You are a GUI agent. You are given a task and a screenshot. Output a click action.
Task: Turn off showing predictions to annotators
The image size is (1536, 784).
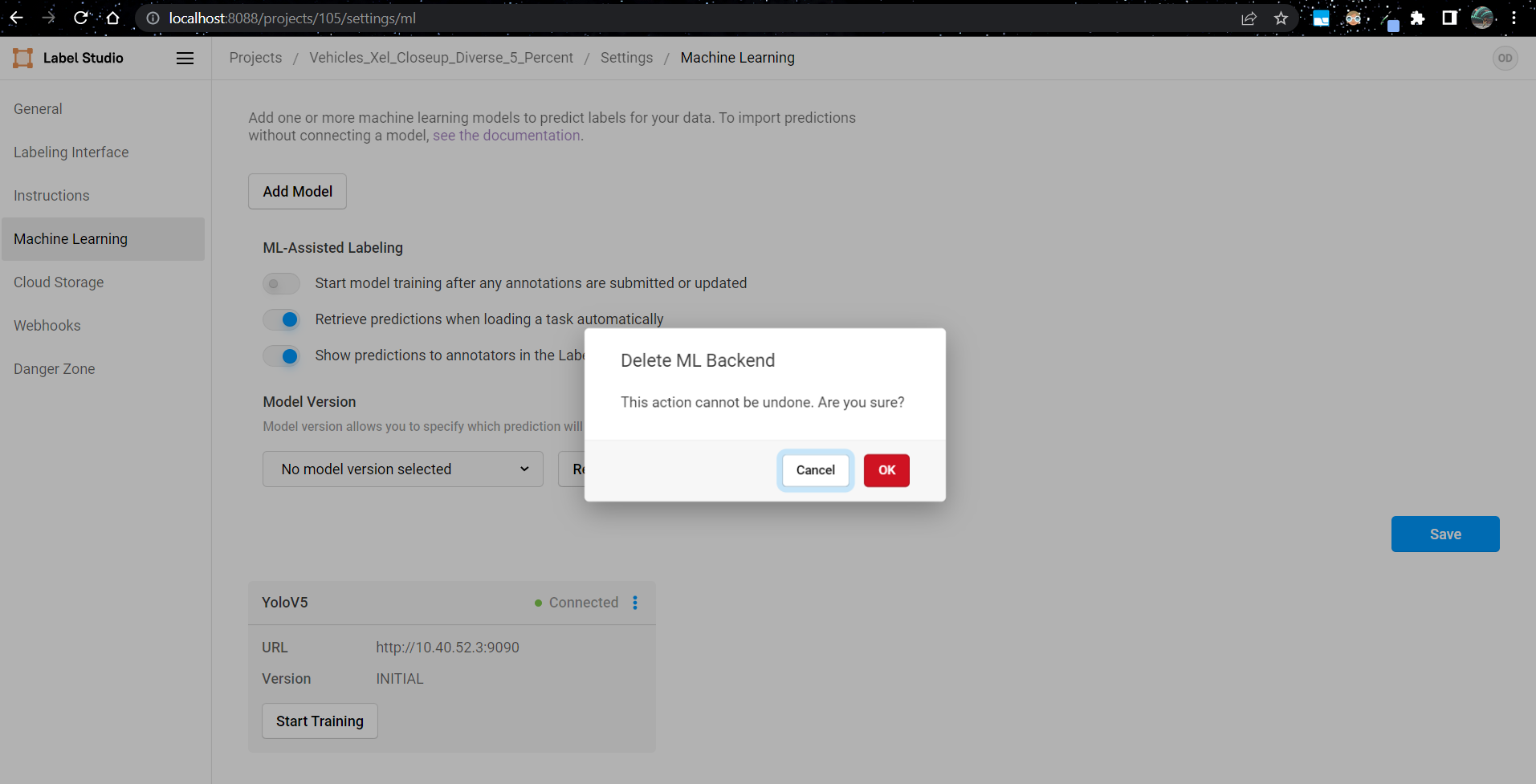pos(281,355)
